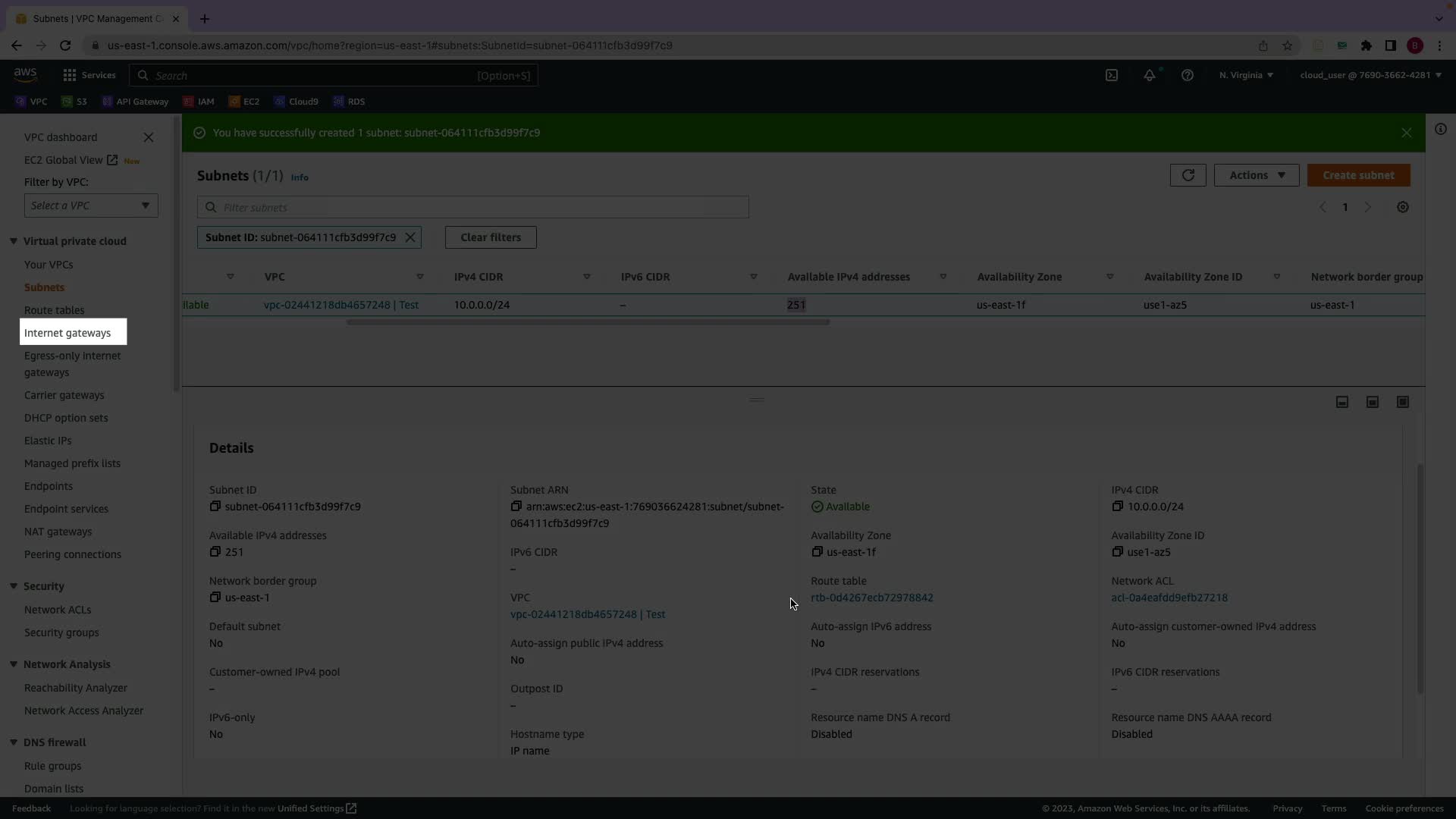Open route table rtb-0d4267ecb72978842 link

(872, 598)
